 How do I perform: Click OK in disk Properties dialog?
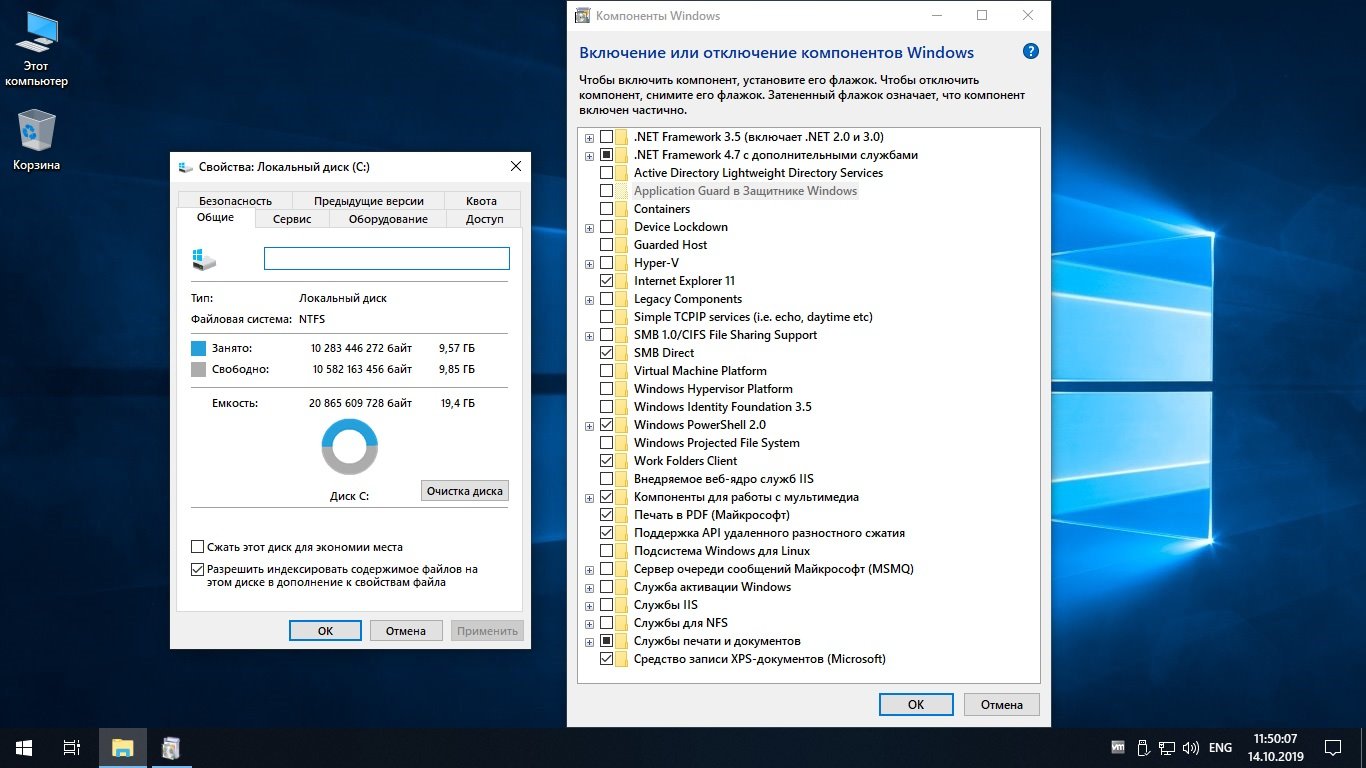point(325,631)
